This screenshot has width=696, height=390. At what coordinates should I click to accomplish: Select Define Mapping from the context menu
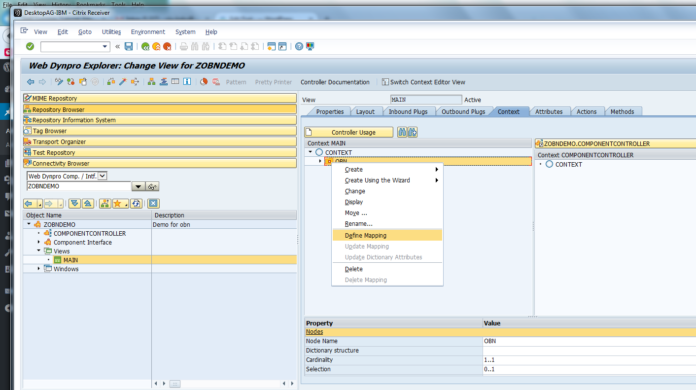pos(387,235)
